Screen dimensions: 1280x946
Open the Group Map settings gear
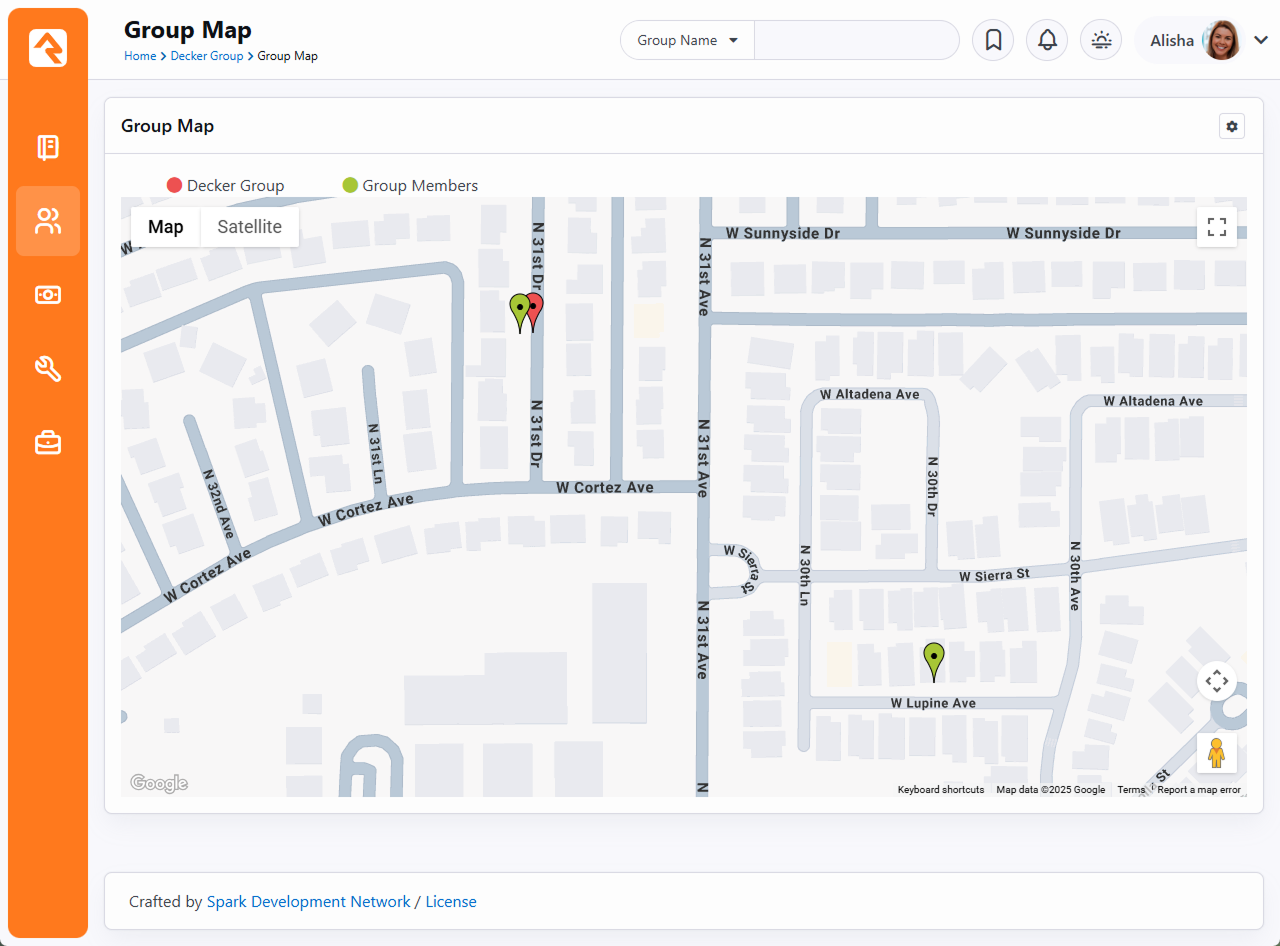[1231, 126]
